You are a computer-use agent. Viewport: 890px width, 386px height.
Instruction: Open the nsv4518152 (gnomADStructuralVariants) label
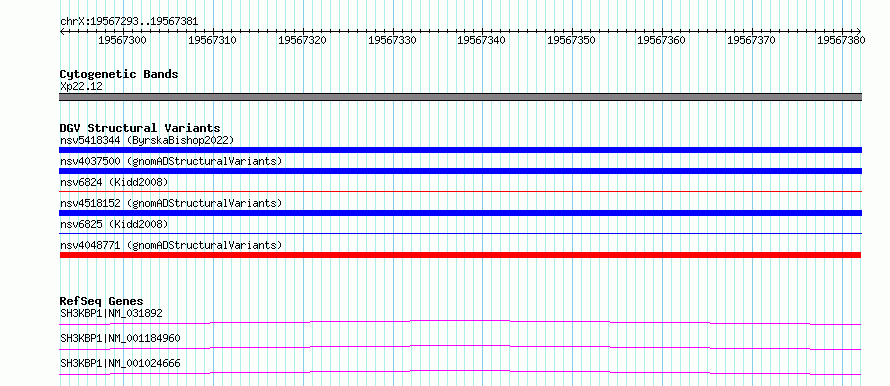pos(171,203)
